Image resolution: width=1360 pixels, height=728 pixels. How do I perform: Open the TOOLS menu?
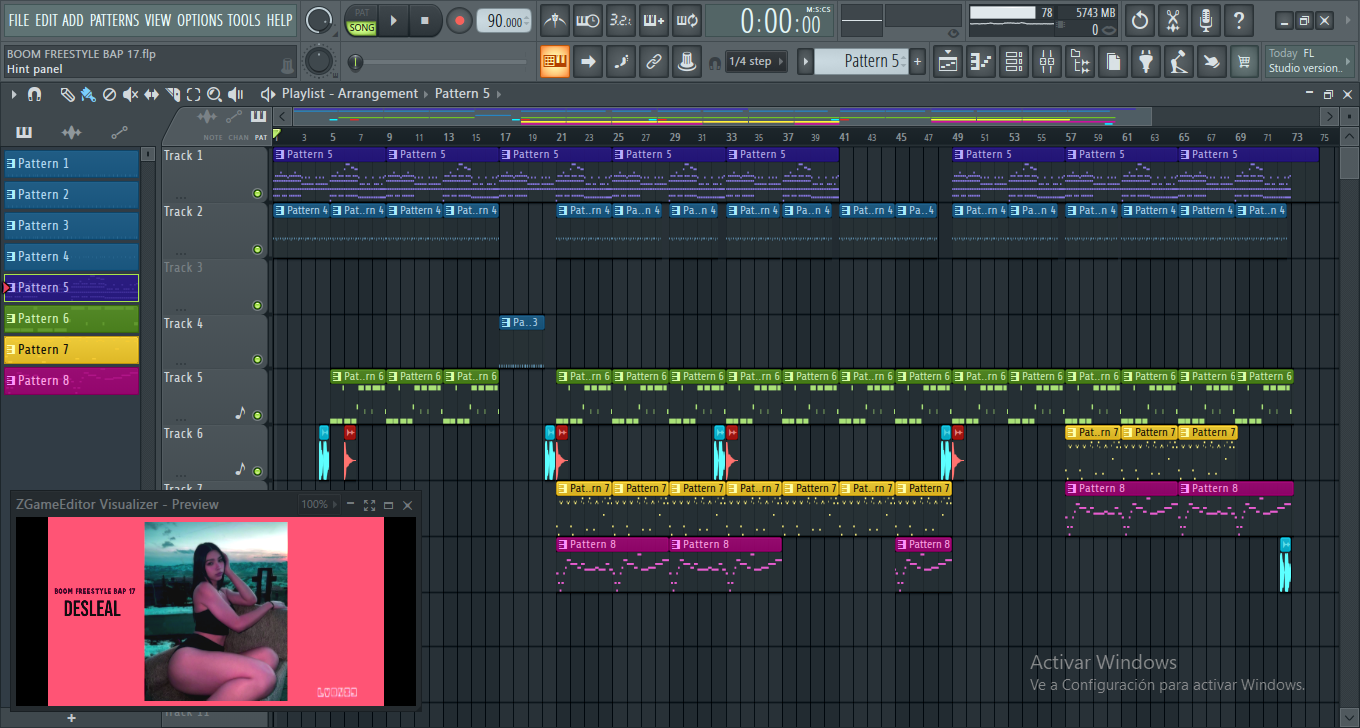click(244, 20)
